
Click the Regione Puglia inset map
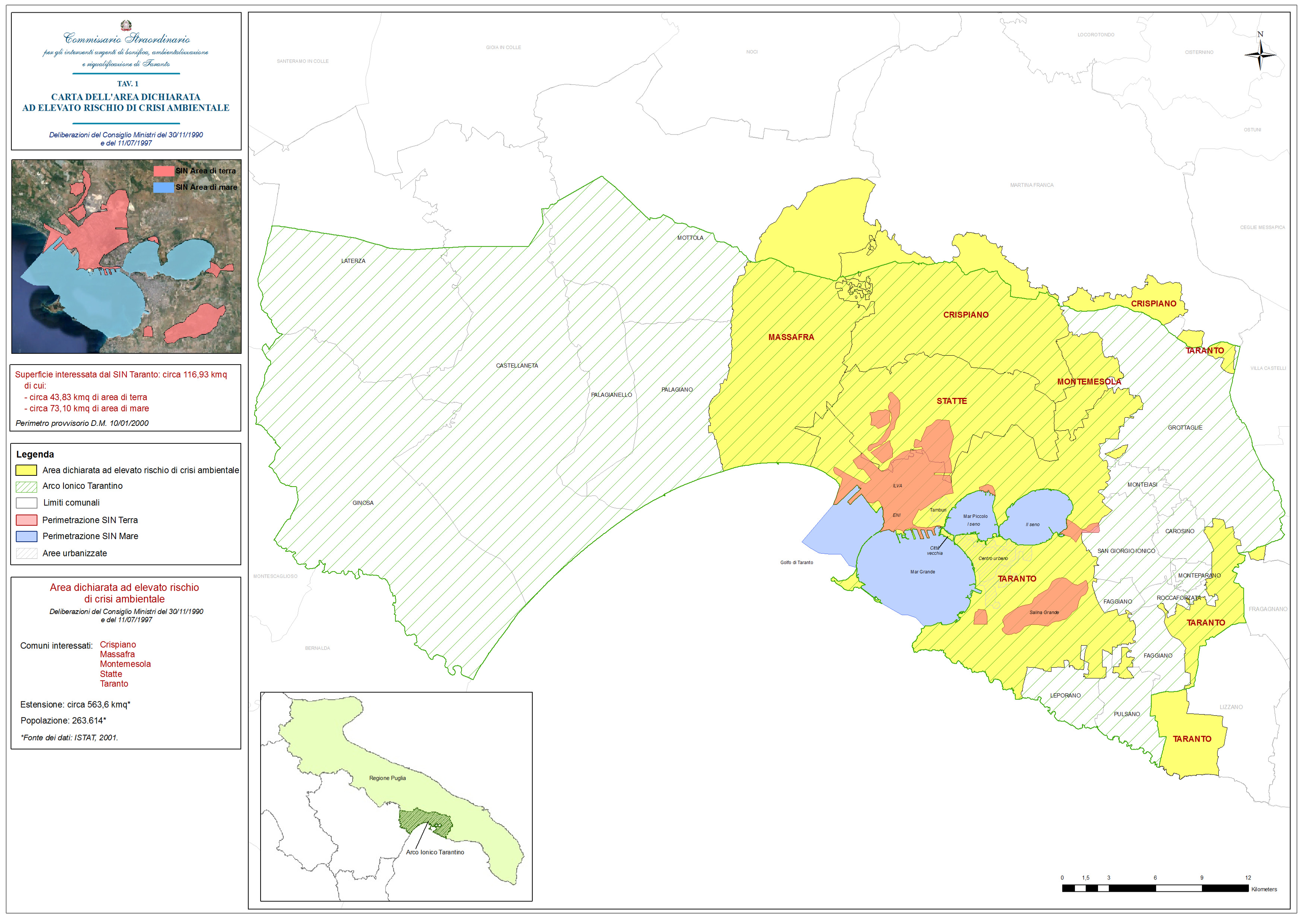click(x=396, y=797)
